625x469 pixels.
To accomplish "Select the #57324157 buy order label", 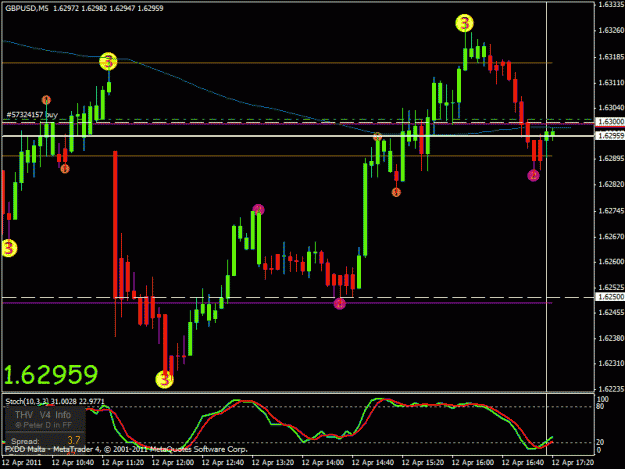I will click(32, 115).
